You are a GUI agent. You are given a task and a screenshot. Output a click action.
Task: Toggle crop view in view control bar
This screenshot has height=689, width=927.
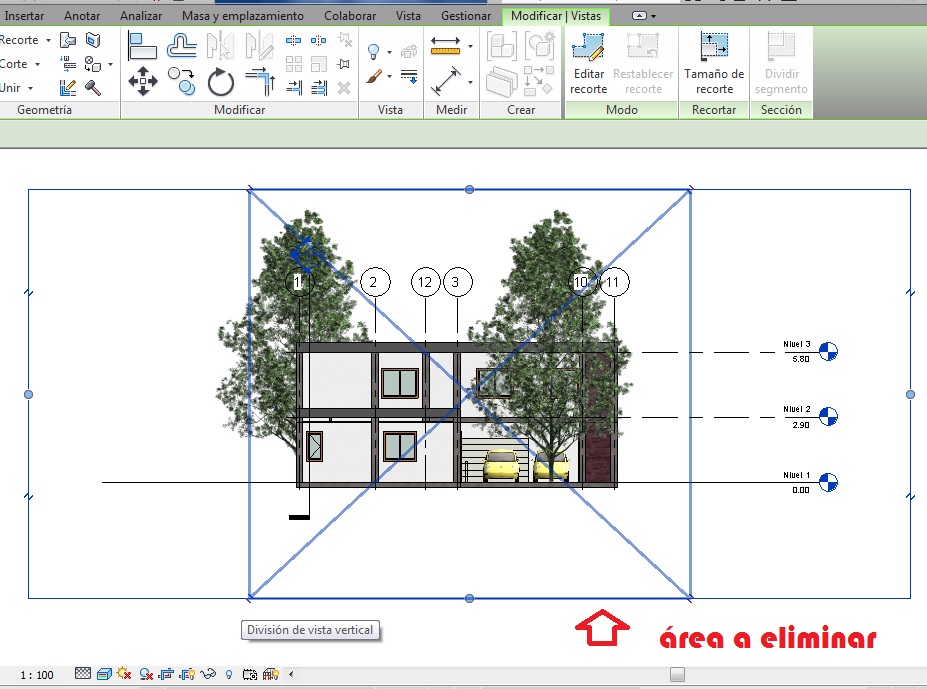pos(167,674)
